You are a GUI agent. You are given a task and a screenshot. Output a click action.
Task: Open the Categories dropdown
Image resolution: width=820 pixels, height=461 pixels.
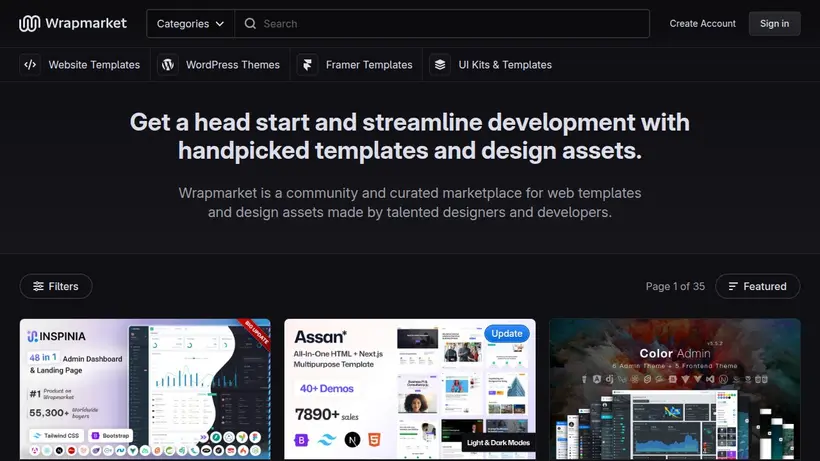(190, 24)
